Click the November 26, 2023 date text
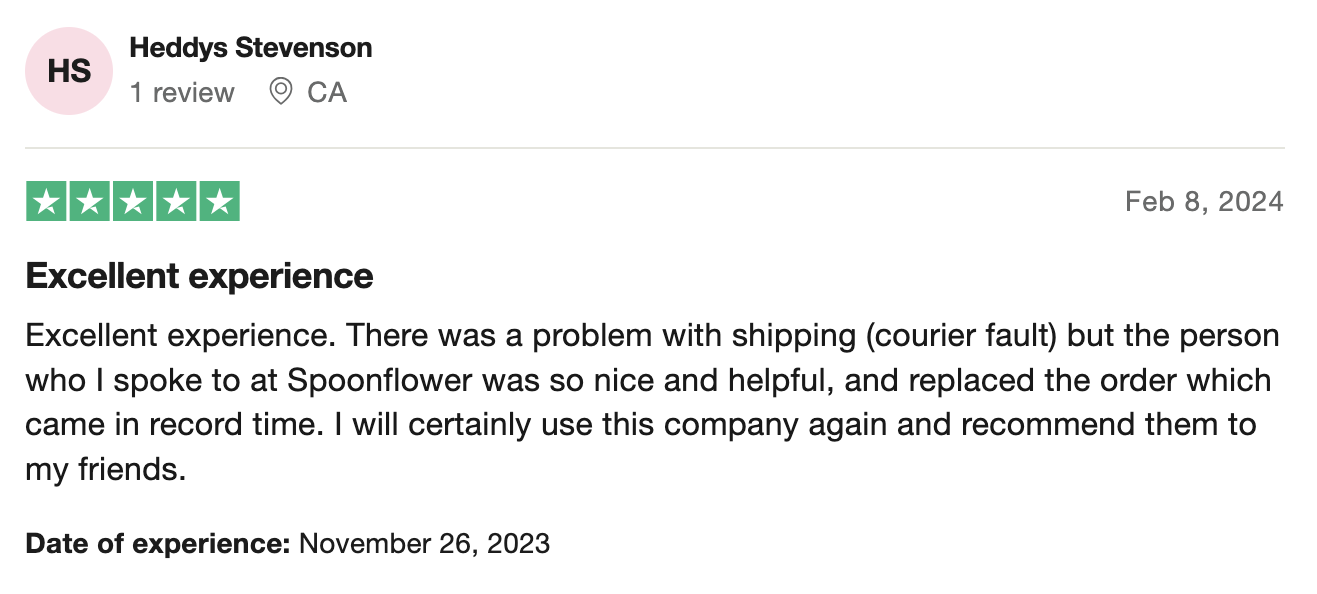The image size is (1317, 594). point(425,543)
